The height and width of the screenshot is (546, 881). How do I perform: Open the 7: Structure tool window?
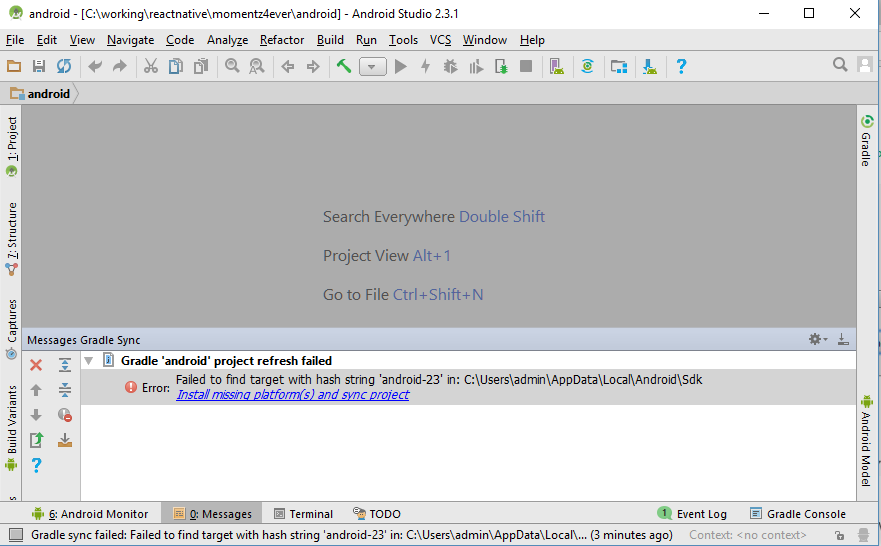pyautogui.click(x=12, y=238)
